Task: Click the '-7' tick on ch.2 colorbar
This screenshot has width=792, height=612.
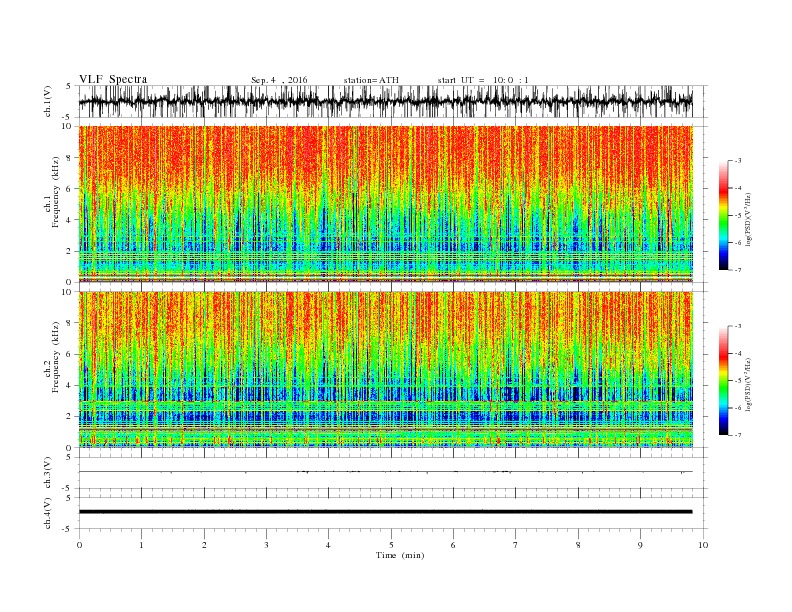Action: [x=738, y=435]
